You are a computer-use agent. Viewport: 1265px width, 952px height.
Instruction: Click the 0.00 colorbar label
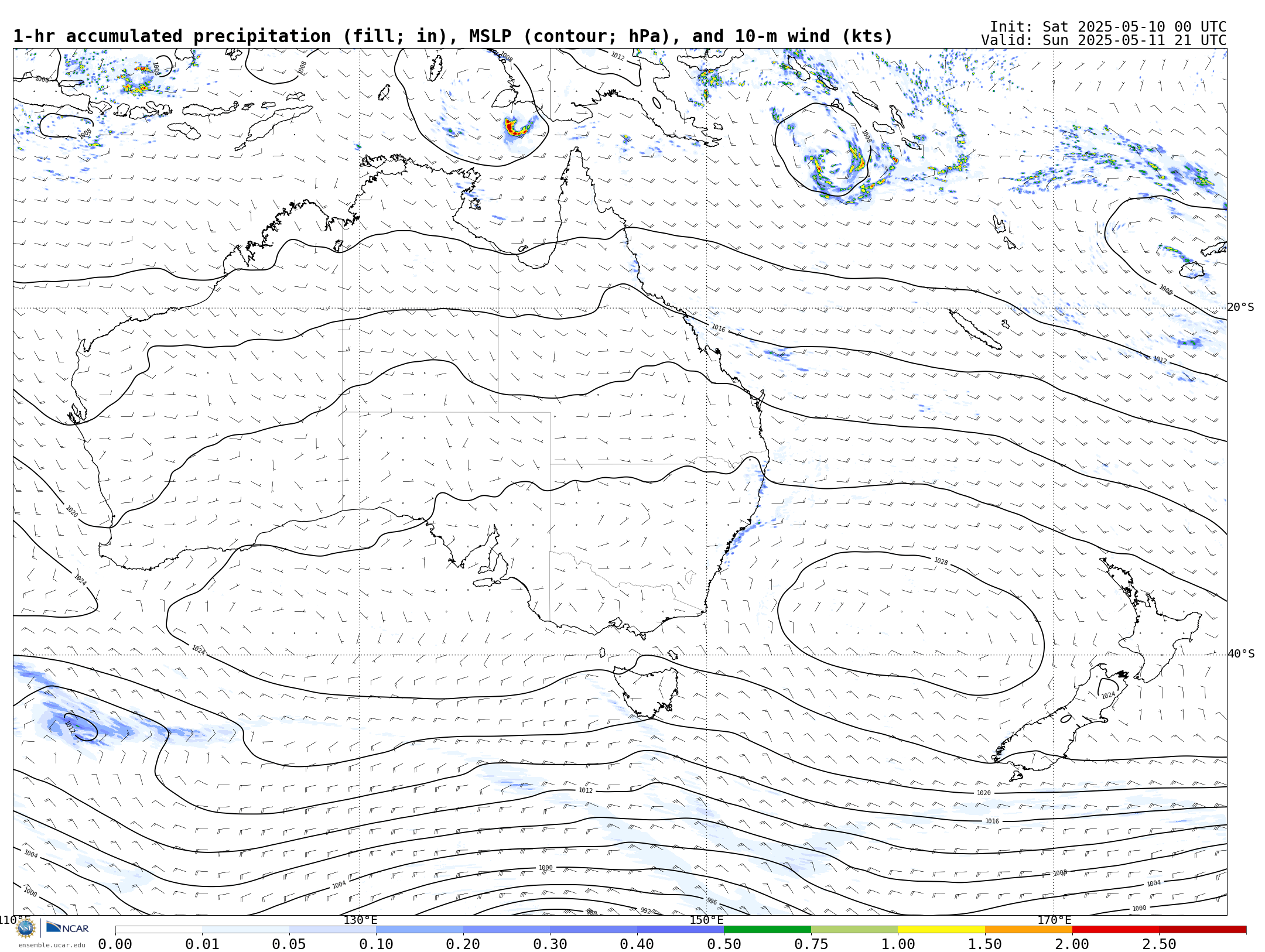[x=115, y=944]
